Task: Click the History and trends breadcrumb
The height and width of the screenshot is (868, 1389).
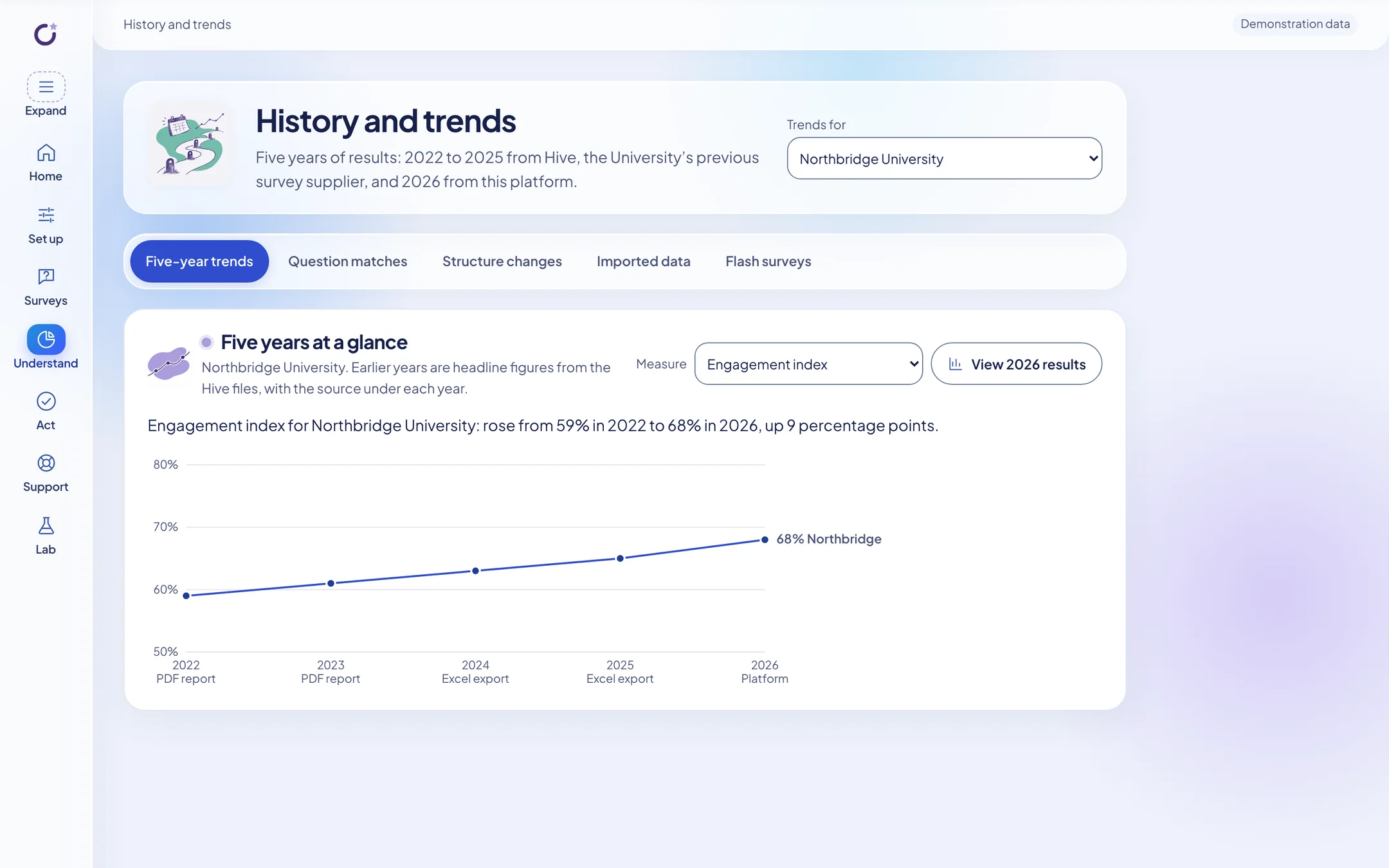Action: 177,24
